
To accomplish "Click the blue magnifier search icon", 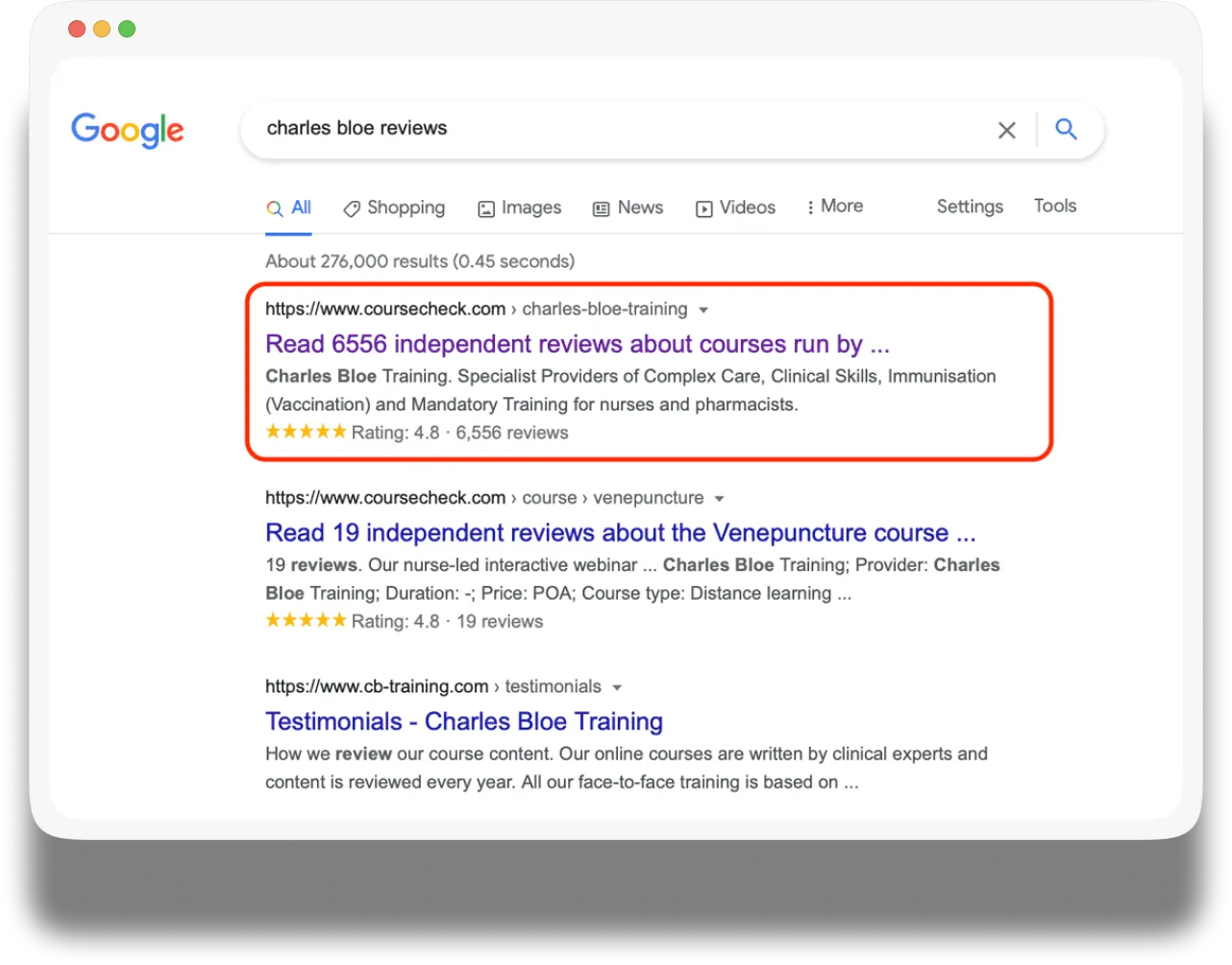I will click(1066, 129).
